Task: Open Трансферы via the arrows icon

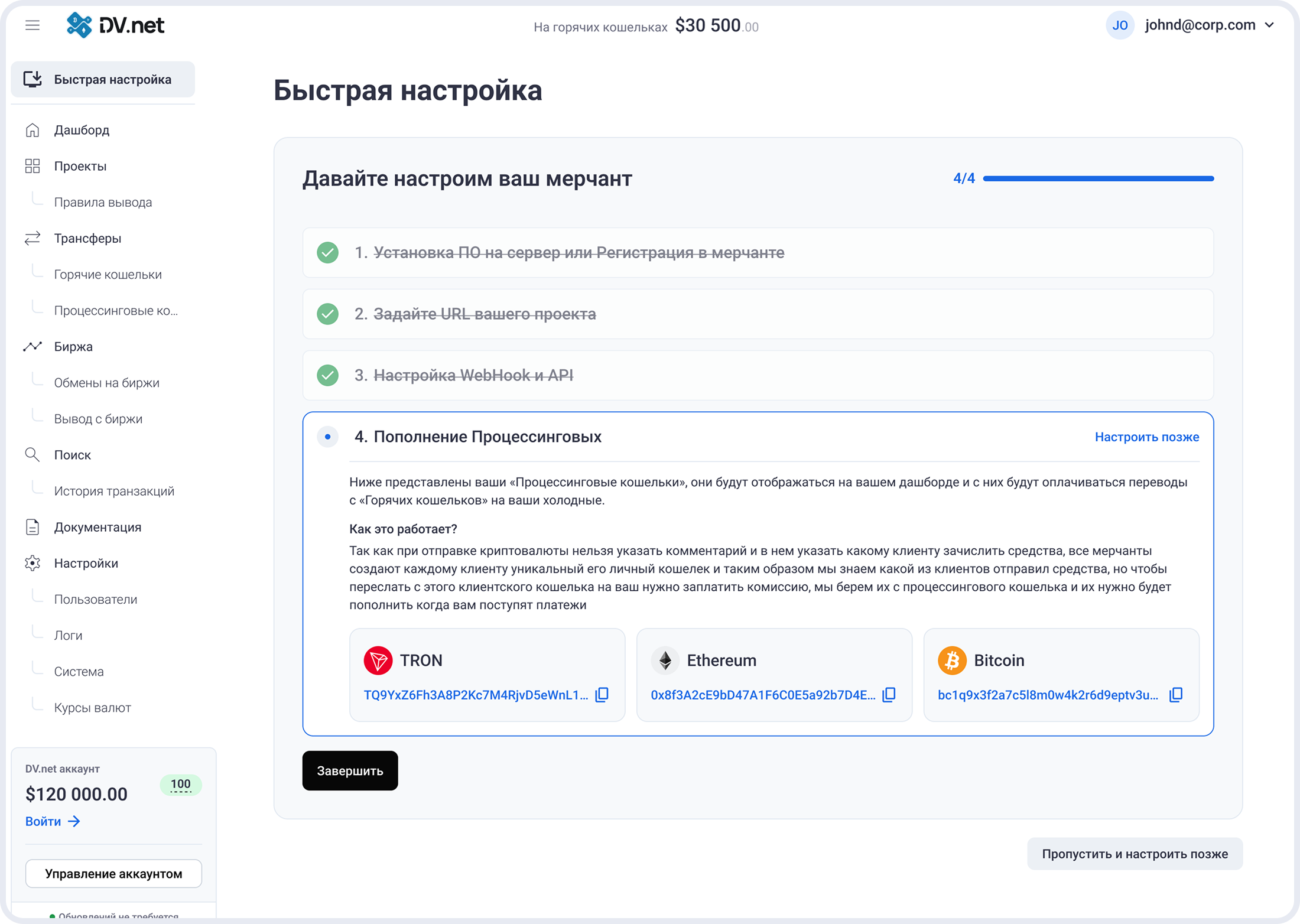Action: click(33, 238)
